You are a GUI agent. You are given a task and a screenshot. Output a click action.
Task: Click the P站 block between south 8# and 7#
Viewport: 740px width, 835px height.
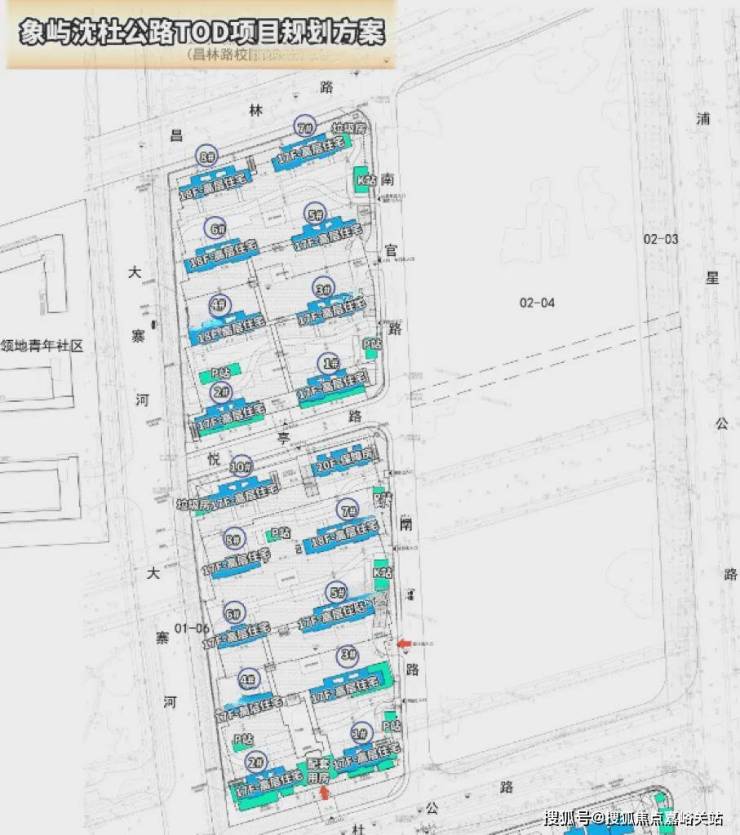coord(279,533)
